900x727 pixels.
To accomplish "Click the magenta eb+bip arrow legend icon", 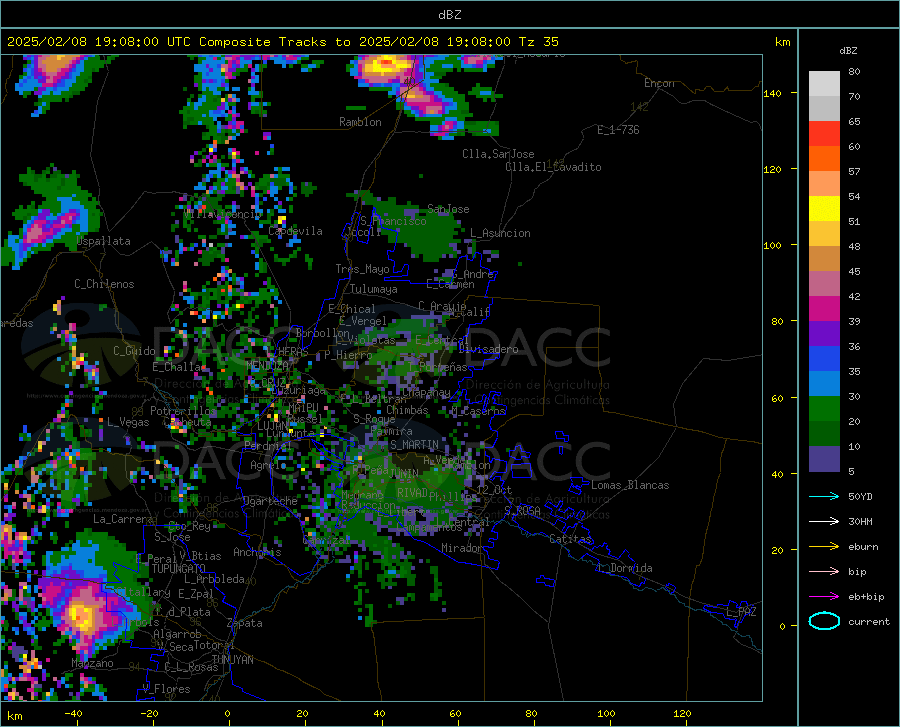I will coord(824,597).
